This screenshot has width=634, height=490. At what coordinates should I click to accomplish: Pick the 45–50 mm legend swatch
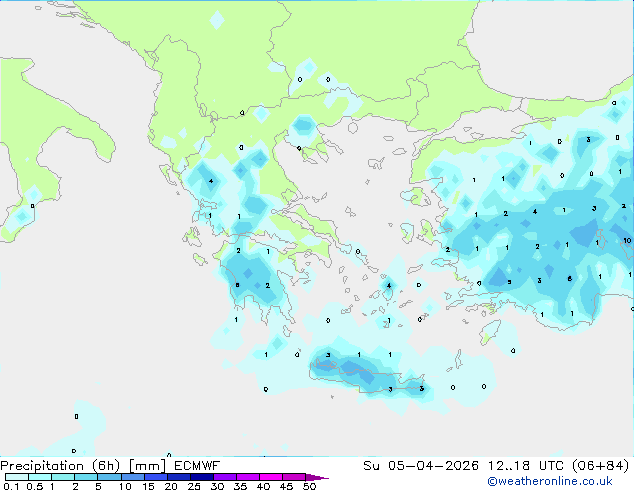point(294,477)
